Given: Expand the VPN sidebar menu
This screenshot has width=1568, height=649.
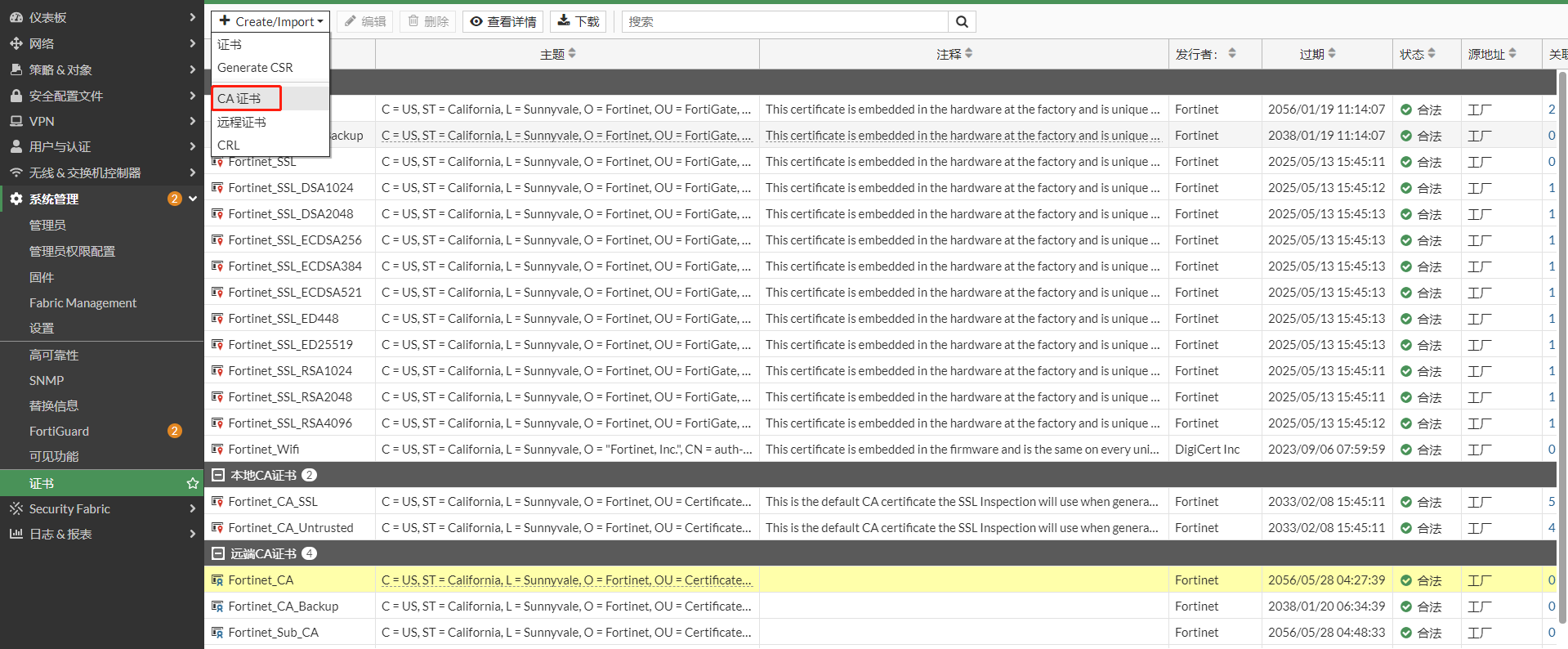Looking at the screenshot, I should tap(101, 121).
